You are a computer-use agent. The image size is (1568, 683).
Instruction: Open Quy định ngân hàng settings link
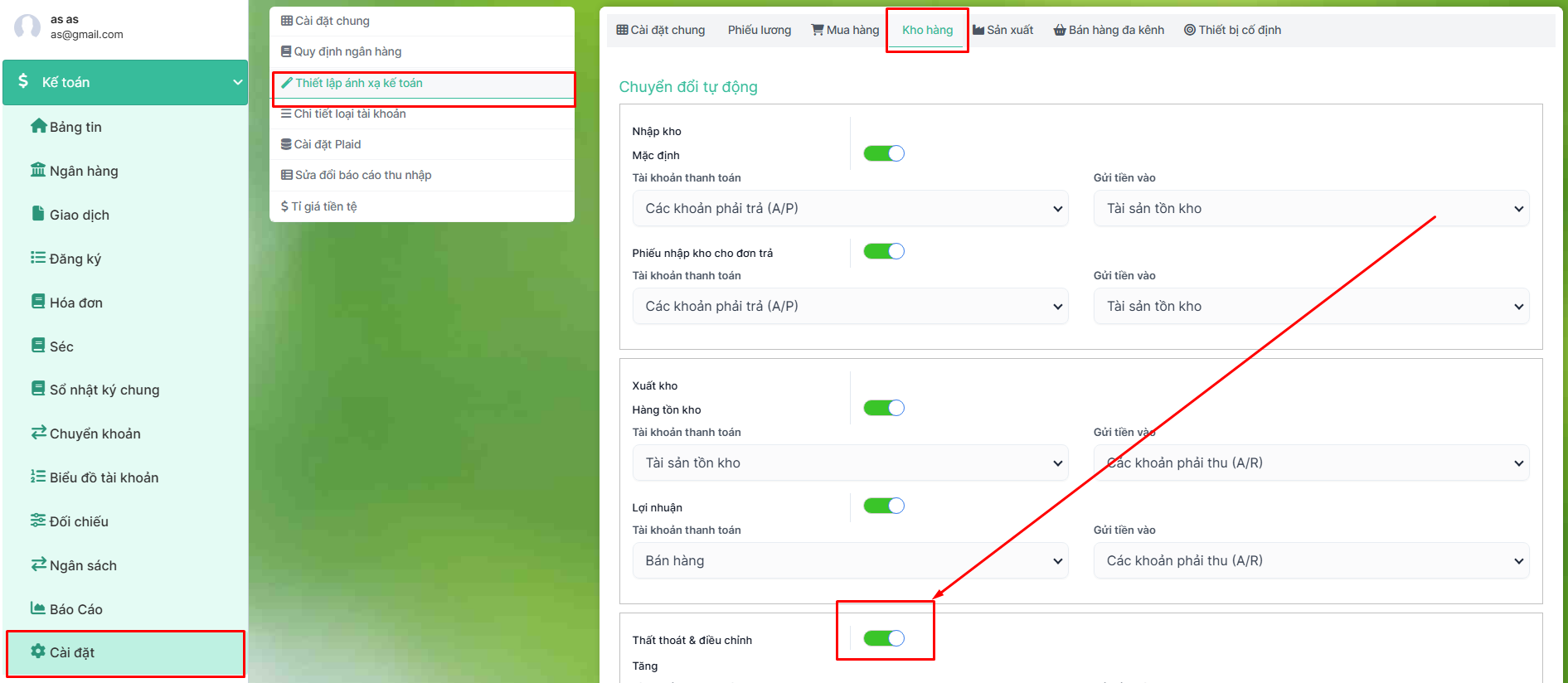(x=347, y=51)
